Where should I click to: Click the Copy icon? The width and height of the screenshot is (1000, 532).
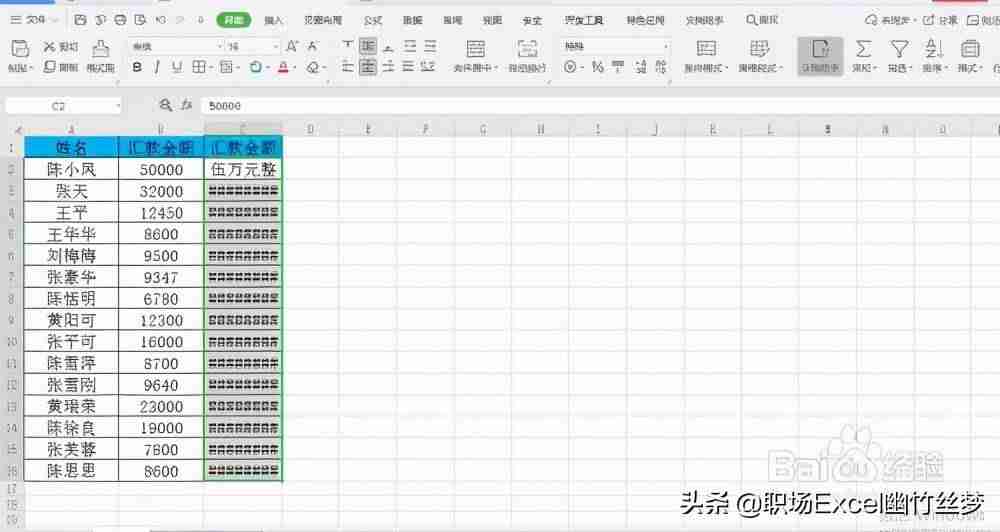coord(50,67)
